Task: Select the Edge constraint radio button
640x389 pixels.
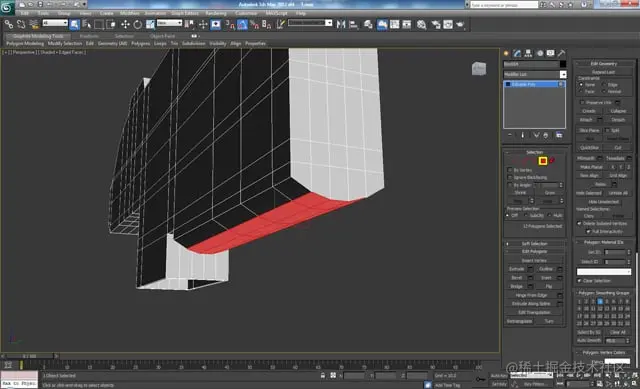Action: tap(604, 84)
